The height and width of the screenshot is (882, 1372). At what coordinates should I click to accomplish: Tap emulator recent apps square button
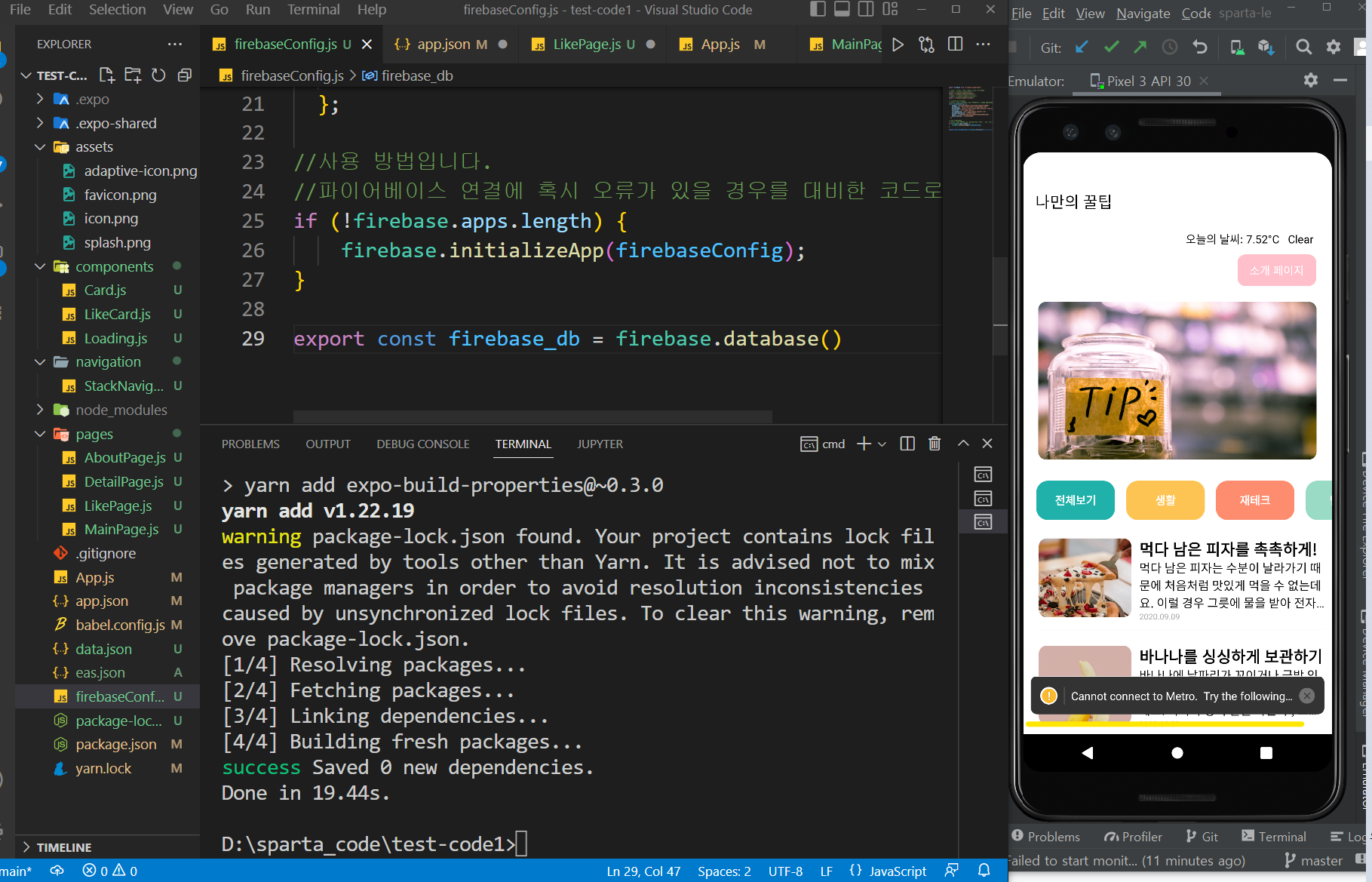1266,752
